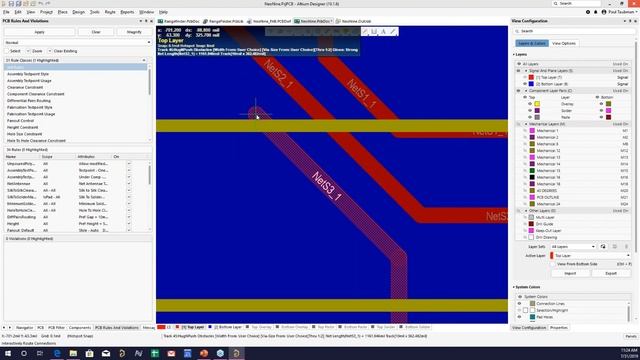Toggle visibility of Bottom Layer
The image size is (640, 360).
(x=525, y=84)
